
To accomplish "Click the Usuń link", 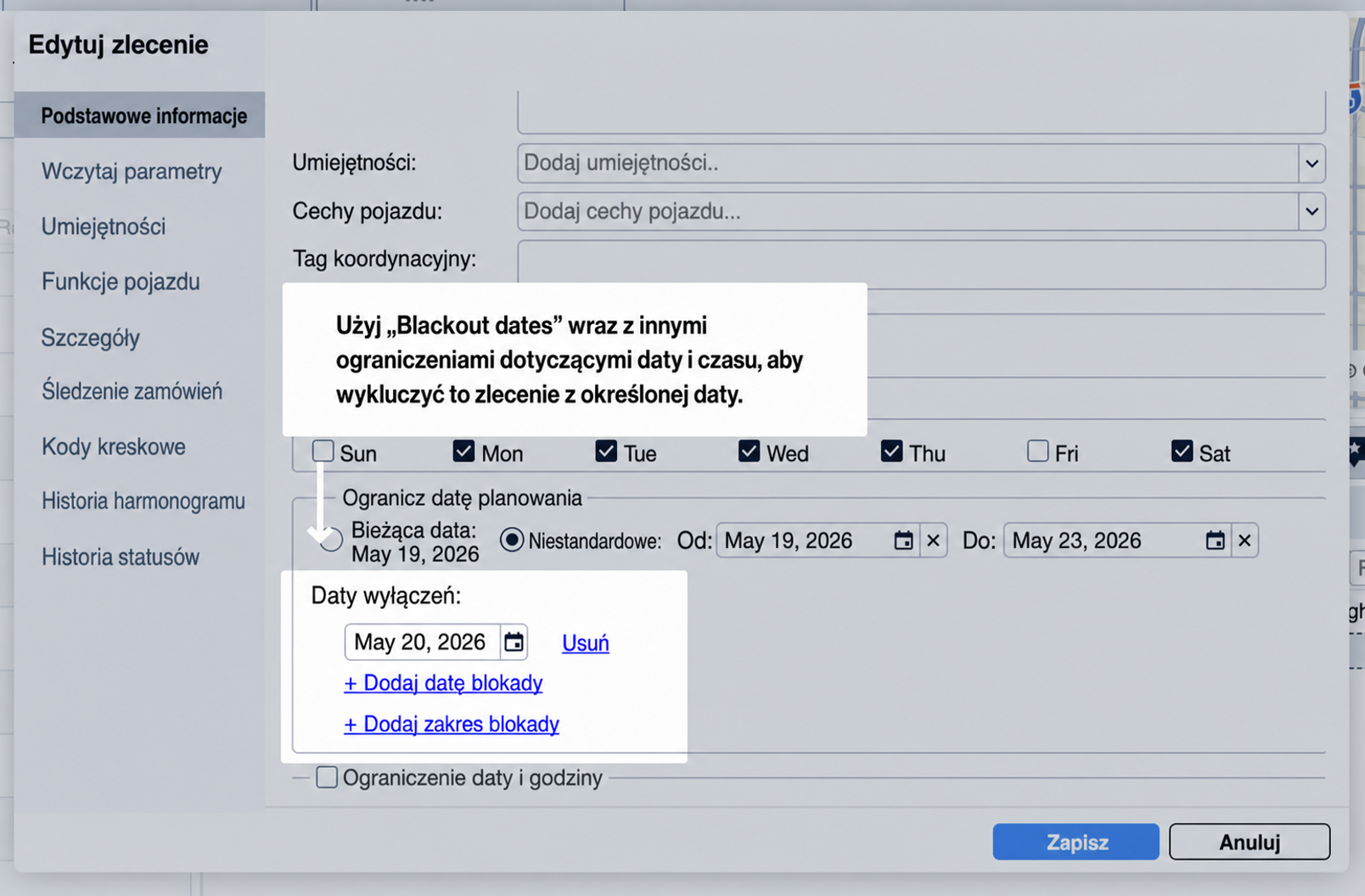I will (586, 643).
